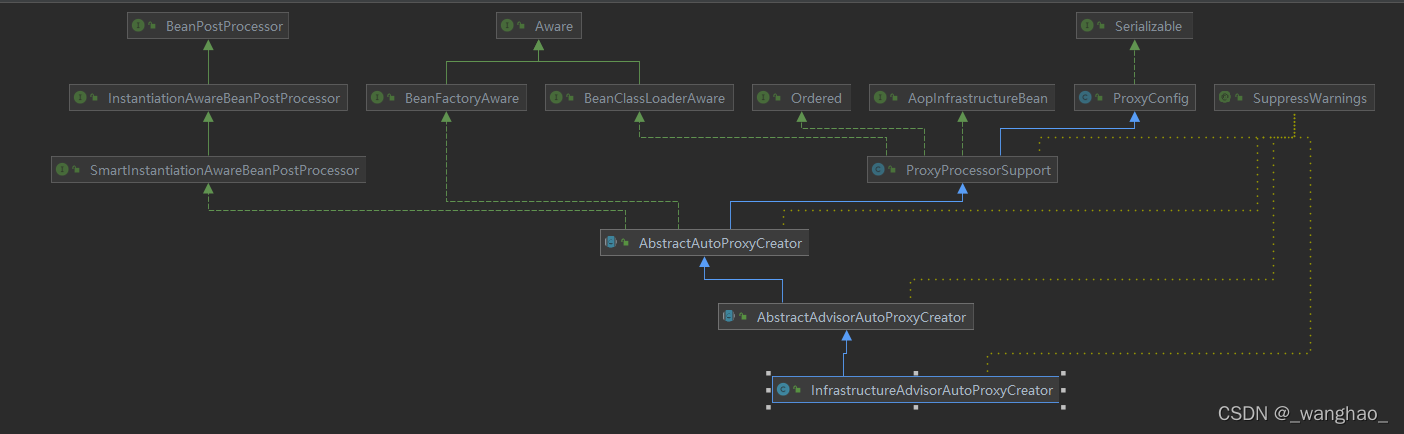The image size is (1404, 434).
Task: Click the Ordered interface icon
Action: click(764, 98)
